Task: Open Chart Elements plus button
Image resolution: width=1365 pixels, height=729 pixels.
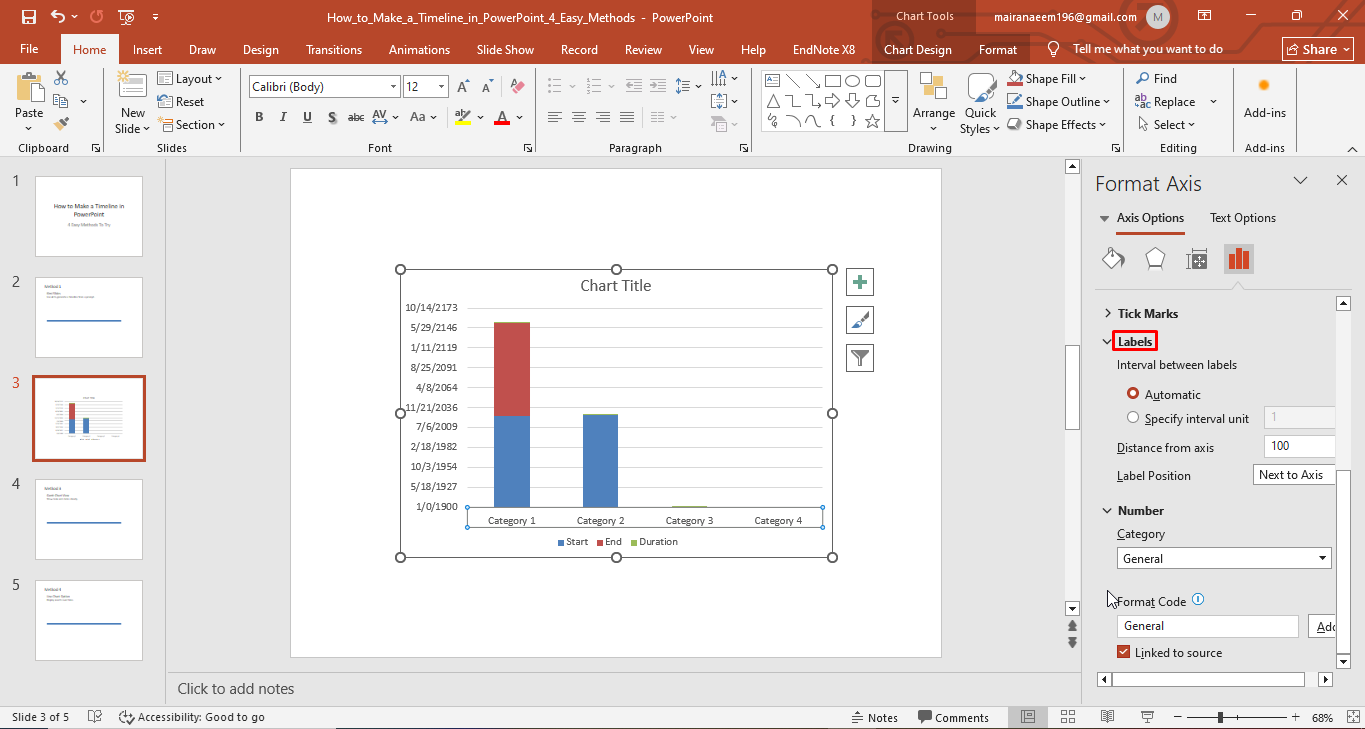Action: [860, 282]
